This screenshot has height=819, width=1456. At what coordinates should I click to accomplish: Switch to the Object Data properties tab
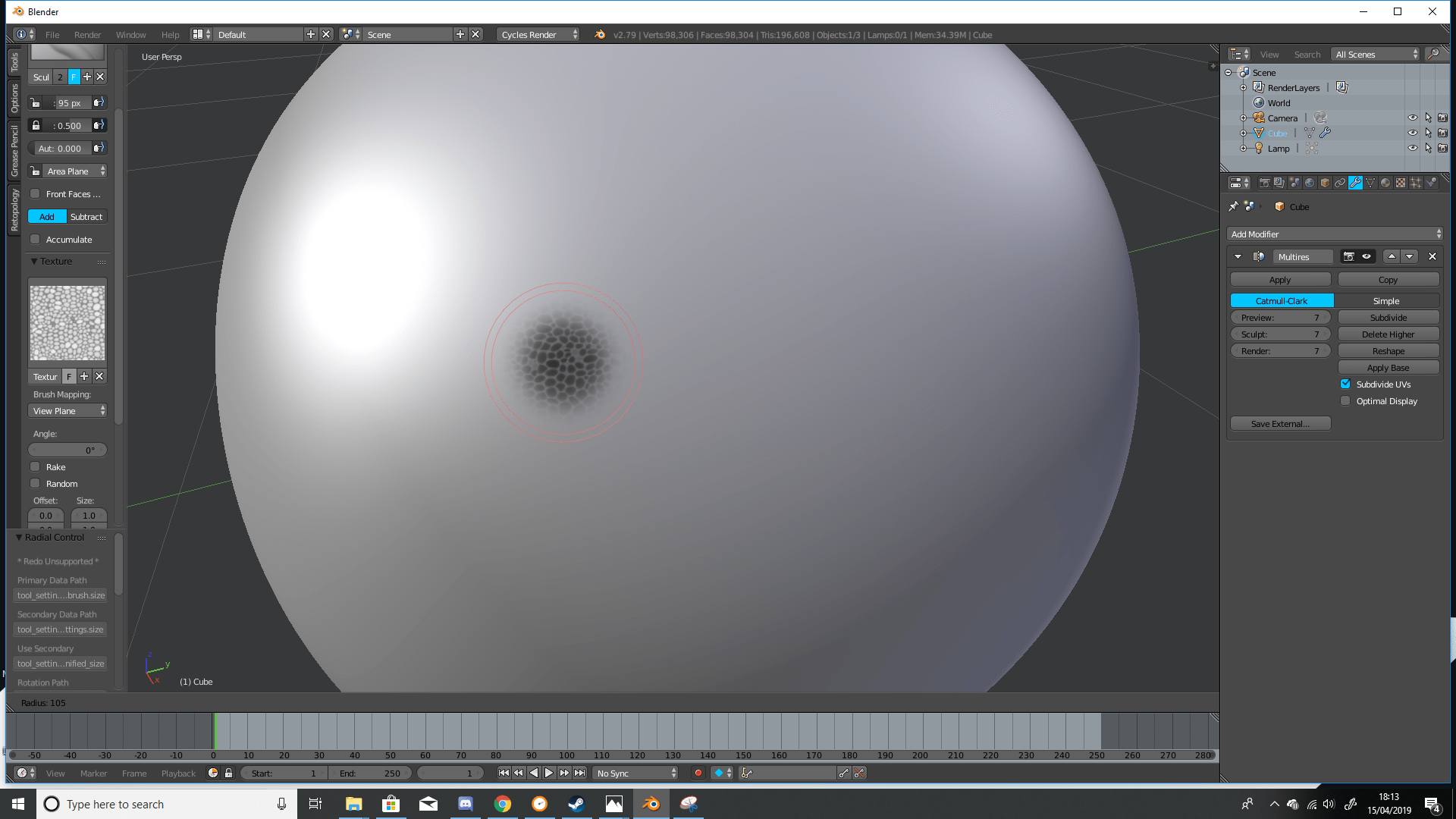[x=1370, y=182]
